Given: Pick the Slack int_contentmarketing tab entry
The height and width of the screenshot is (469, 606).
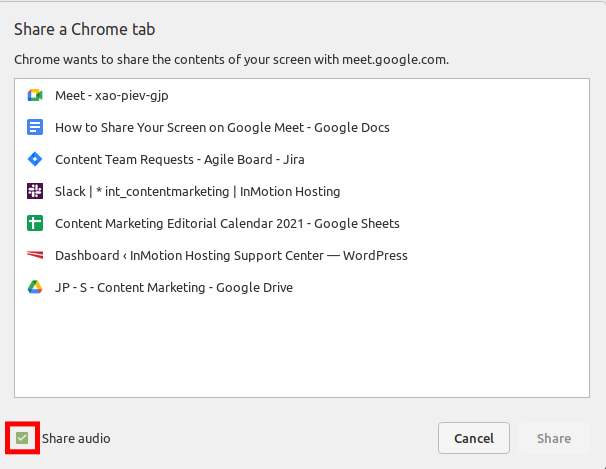Looking at the screenshot, I should pyautogui.click(x=197, y=191).
